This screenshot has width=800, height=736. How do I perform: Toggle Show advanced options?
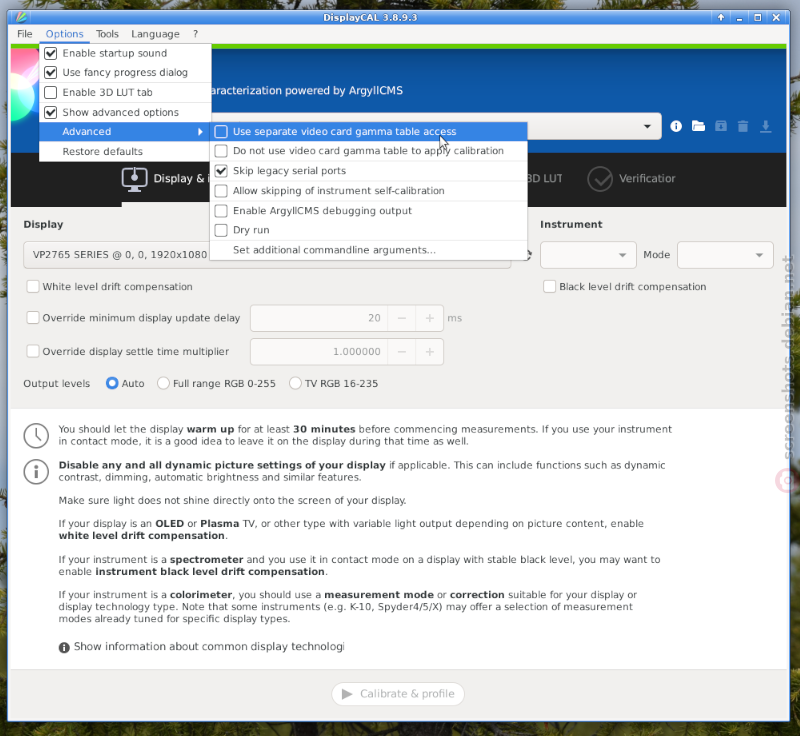click(x=125, y=112)
